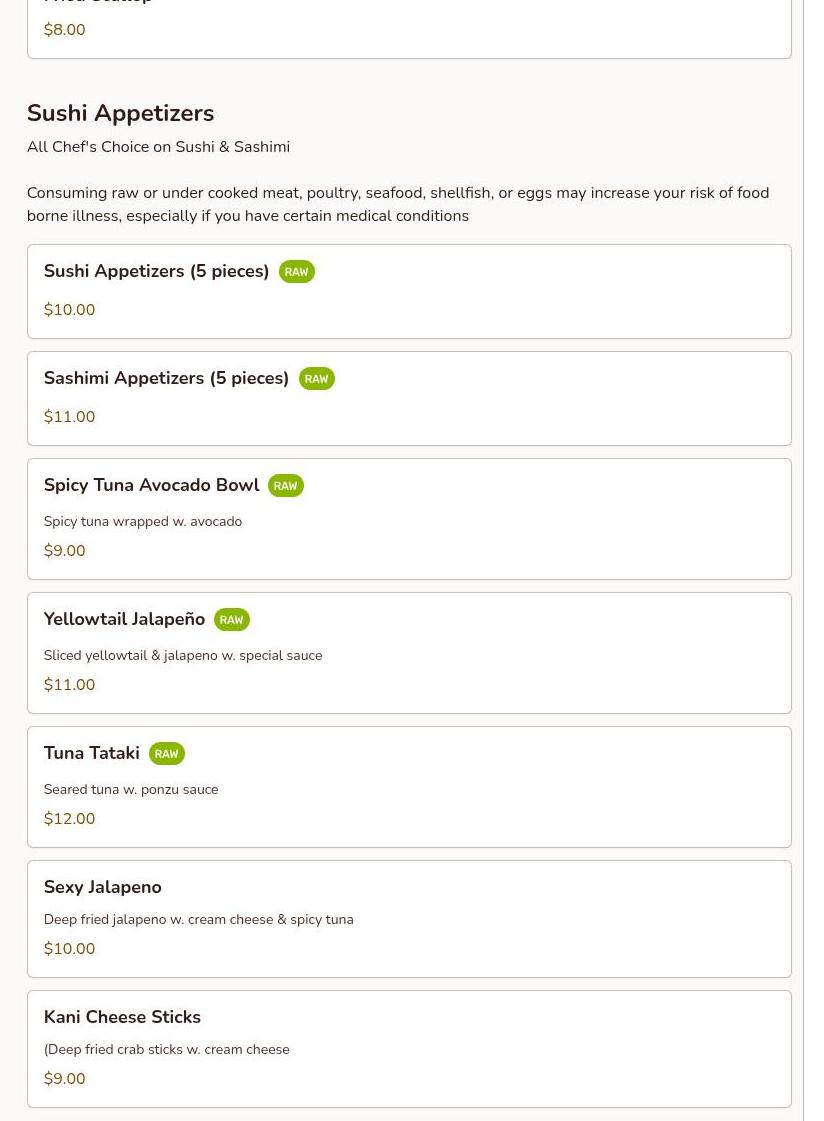Open the Sushi Appetizers (5 pieces) item

pyautogui.click(x=156, y=271)
